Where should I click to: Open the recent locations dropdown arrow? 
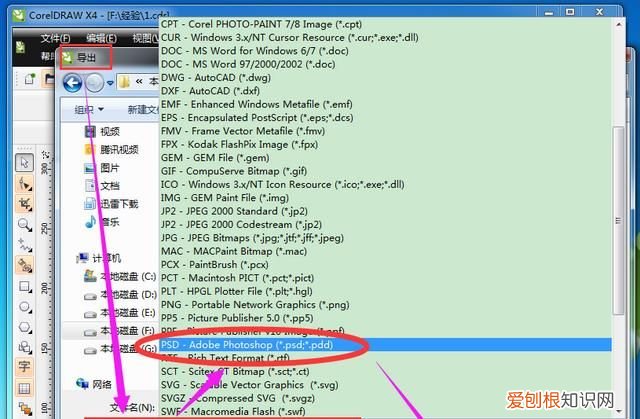click(x=110, y=83)
